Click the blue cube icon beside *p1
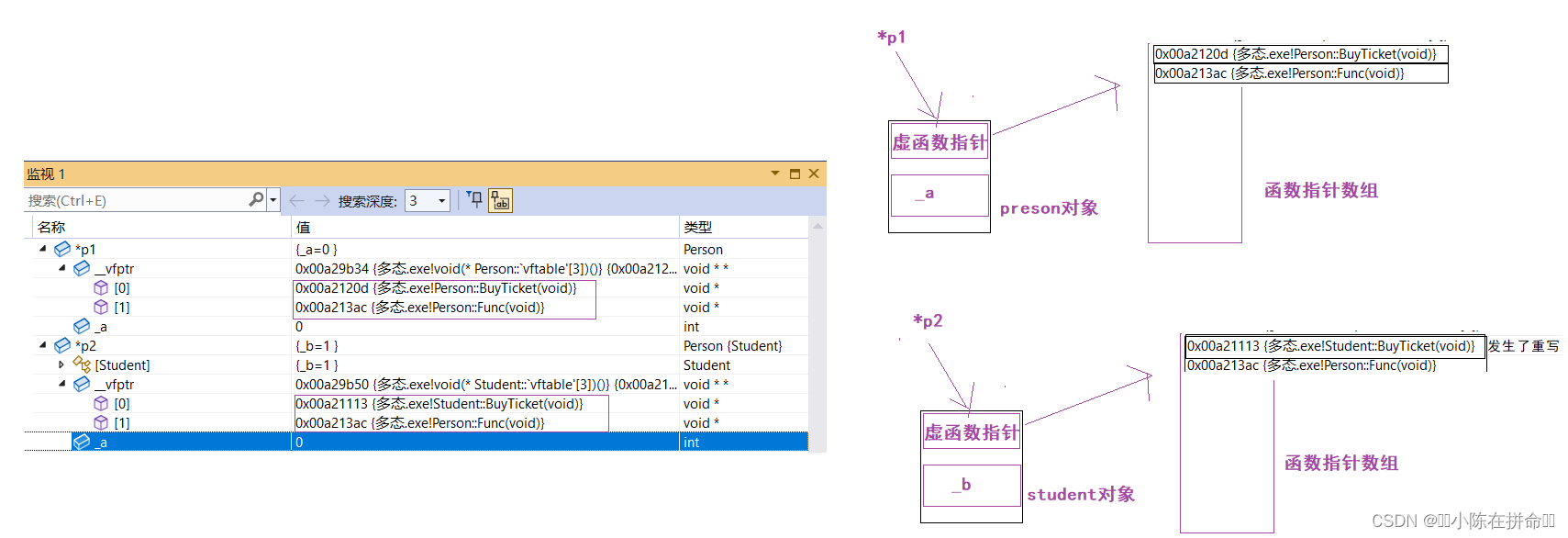Image resolution: width=1568 pixels, height=538 pixels. pos(62,249)
